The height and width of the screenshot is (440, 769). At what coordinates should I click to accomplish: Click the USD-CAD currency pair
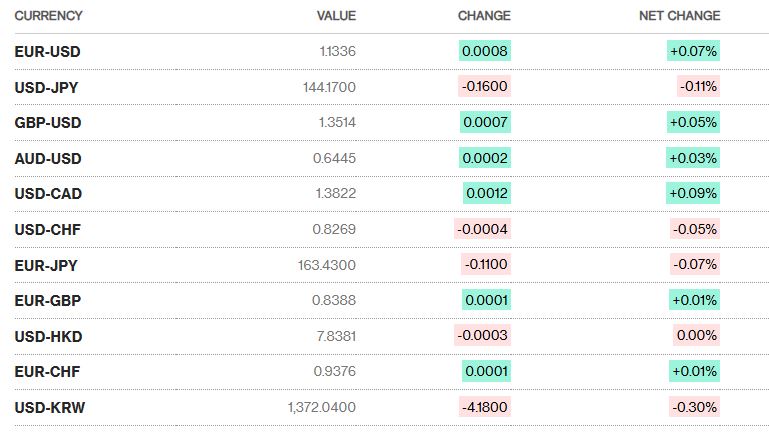47,194
